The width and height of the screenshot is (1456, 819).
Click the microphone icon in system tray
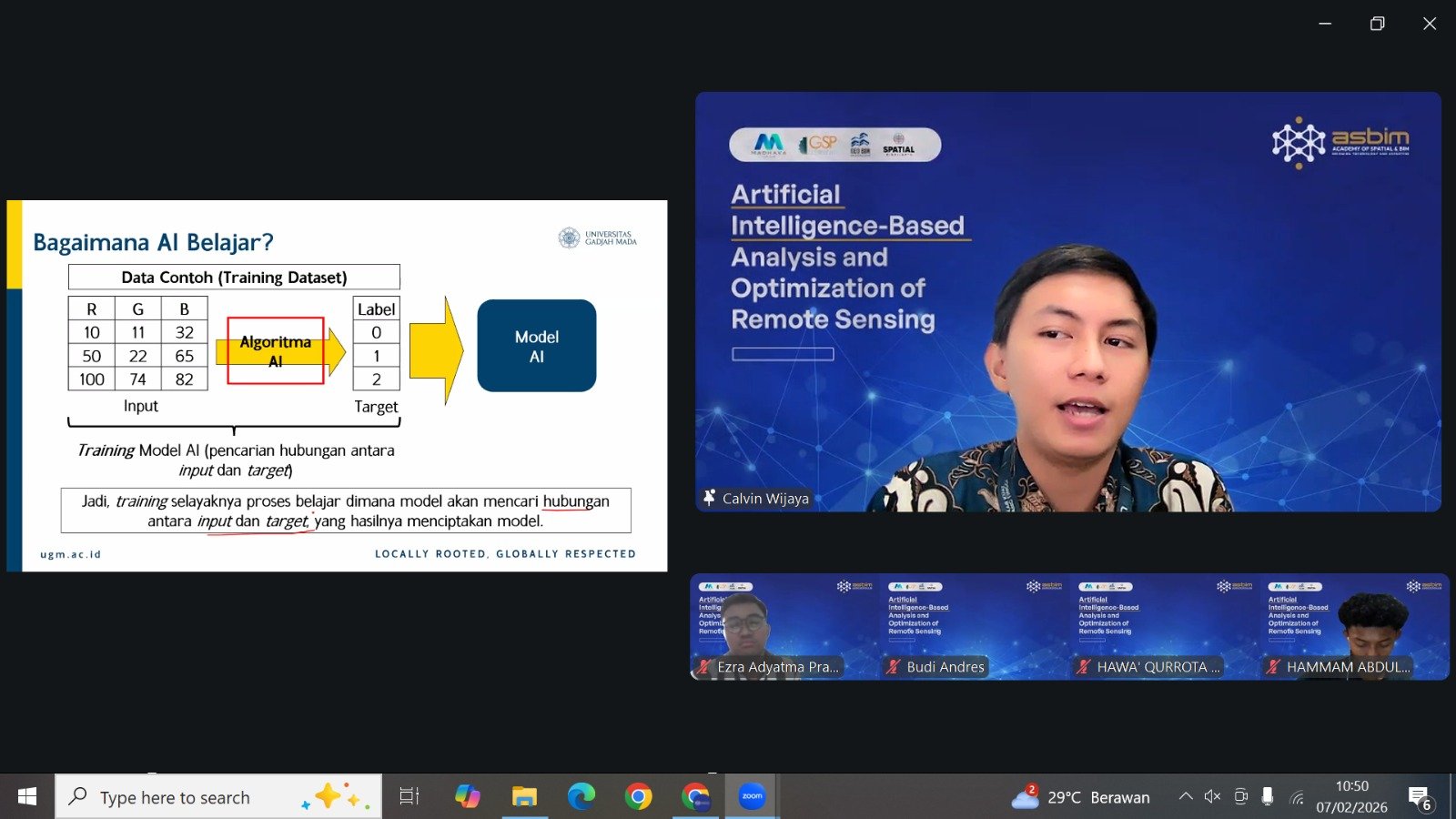click(1268, 797)
